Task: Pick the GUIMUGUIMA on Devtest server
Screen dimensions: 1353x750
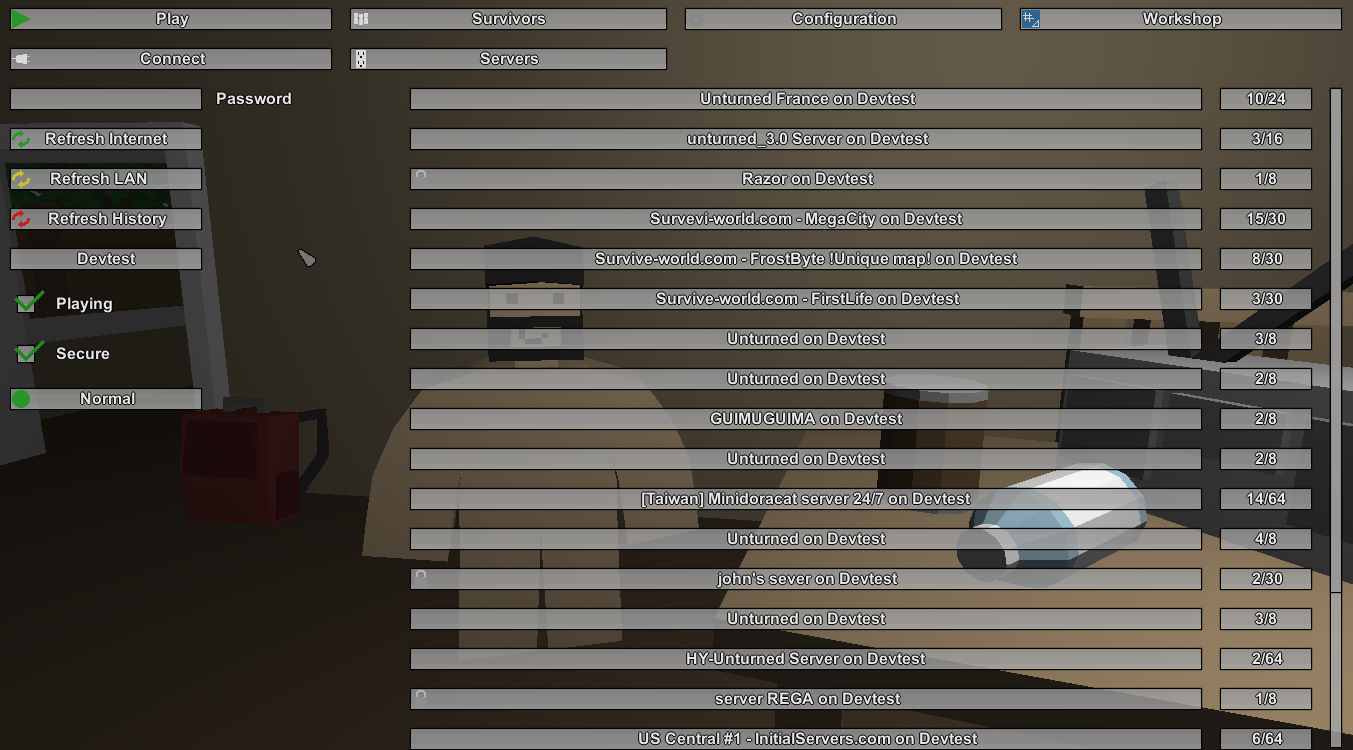Action: click(806, 419)
